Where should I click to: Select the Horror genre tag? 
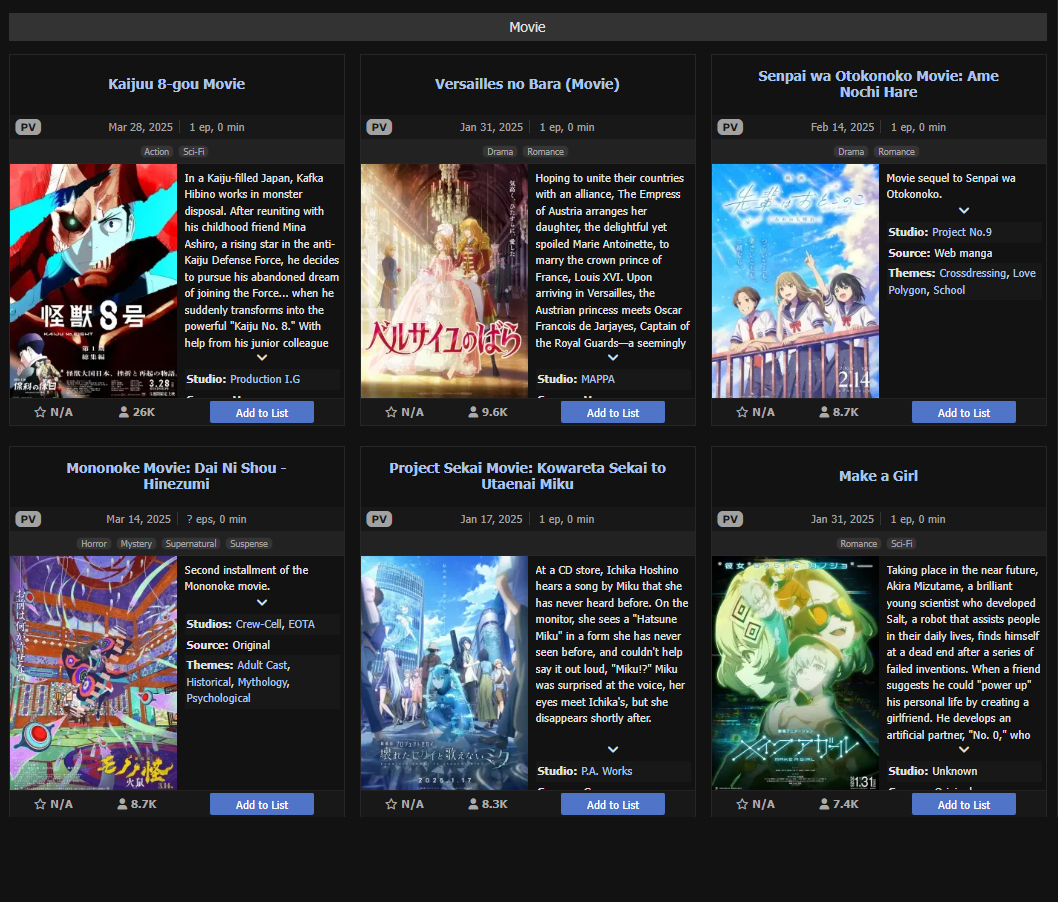94,544
